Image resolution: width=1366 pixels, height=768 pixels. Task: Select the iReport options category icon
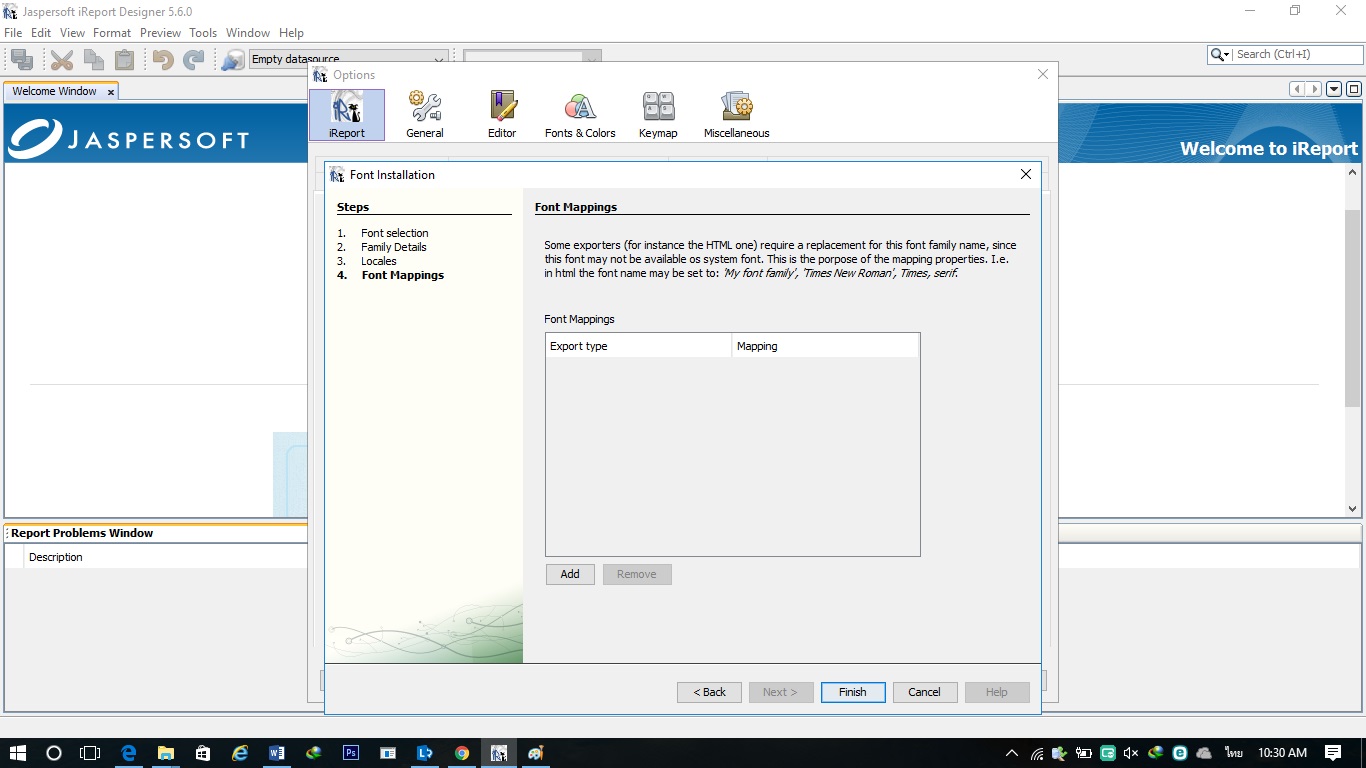(346, 114)
